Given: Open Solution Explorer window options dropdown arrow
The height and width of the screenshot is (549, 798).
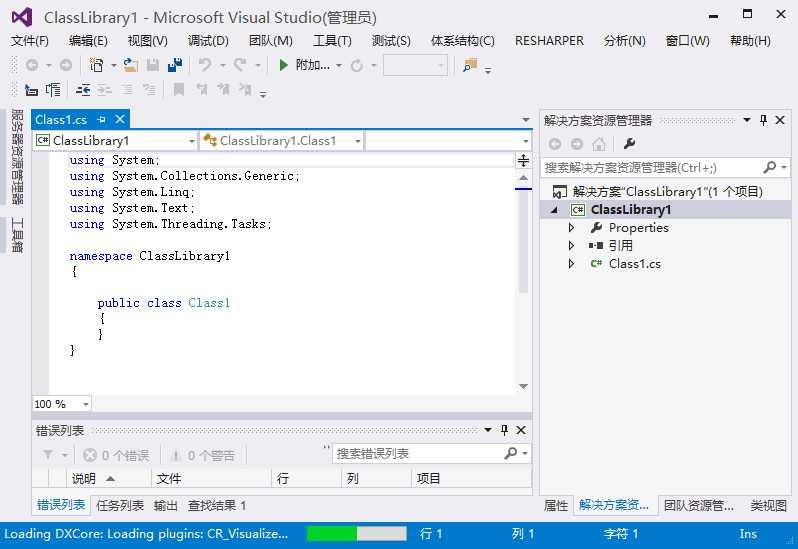Looking at the screenshot, I should coord(747,120).
